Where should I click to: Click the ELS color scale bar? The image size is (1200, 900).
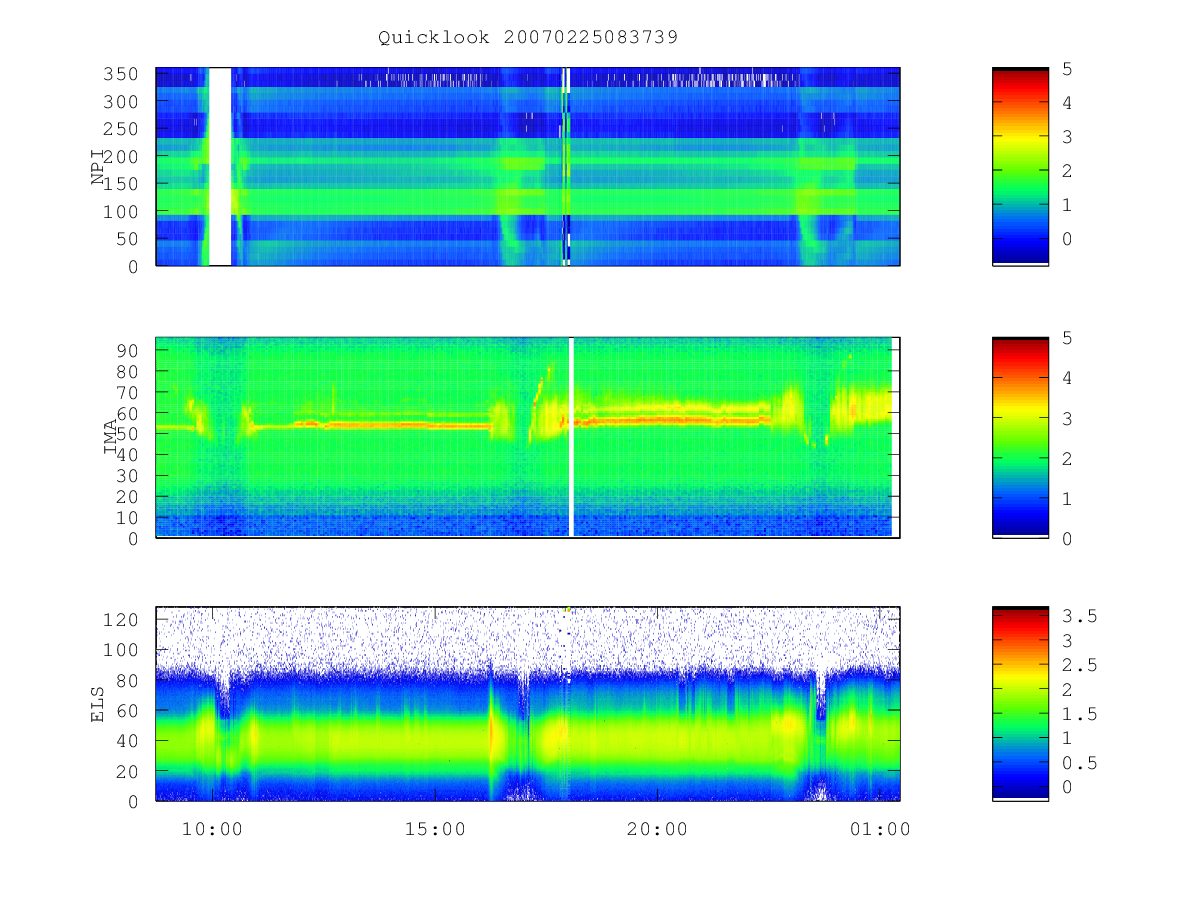coord(1020,703)
